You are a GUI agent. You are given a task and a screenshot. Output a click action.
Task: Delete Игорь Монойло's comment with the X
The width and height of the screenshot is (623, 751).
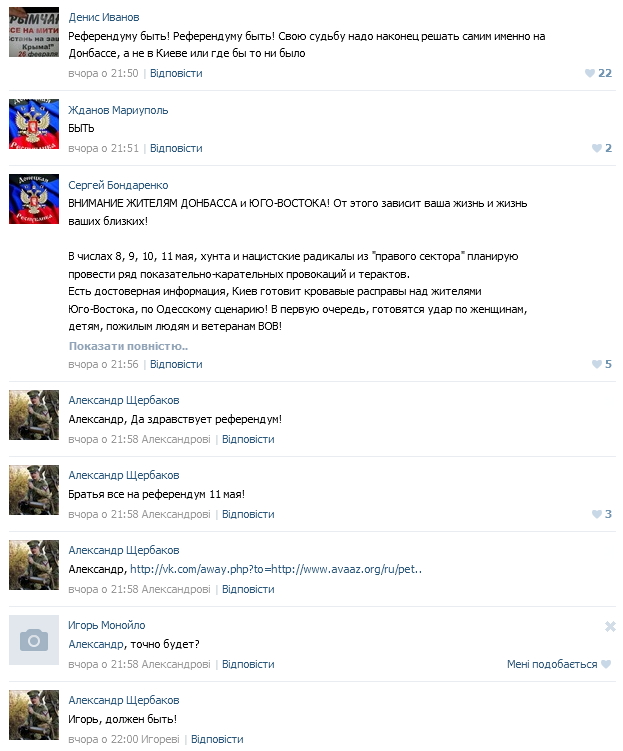coord(610,626)
